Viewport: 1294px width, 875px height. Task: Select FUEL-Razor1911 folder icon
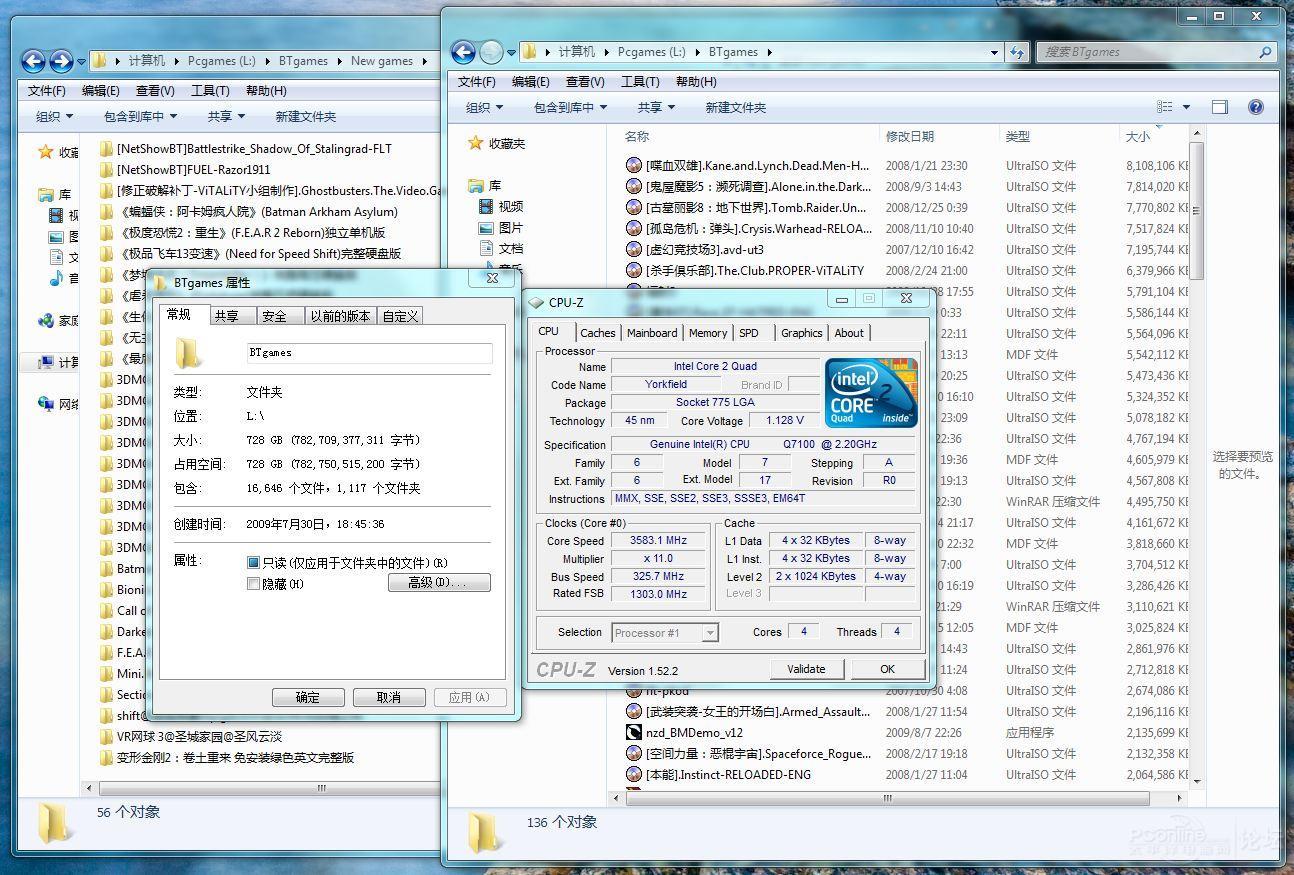pyautogui.click(x=107, y=169)
